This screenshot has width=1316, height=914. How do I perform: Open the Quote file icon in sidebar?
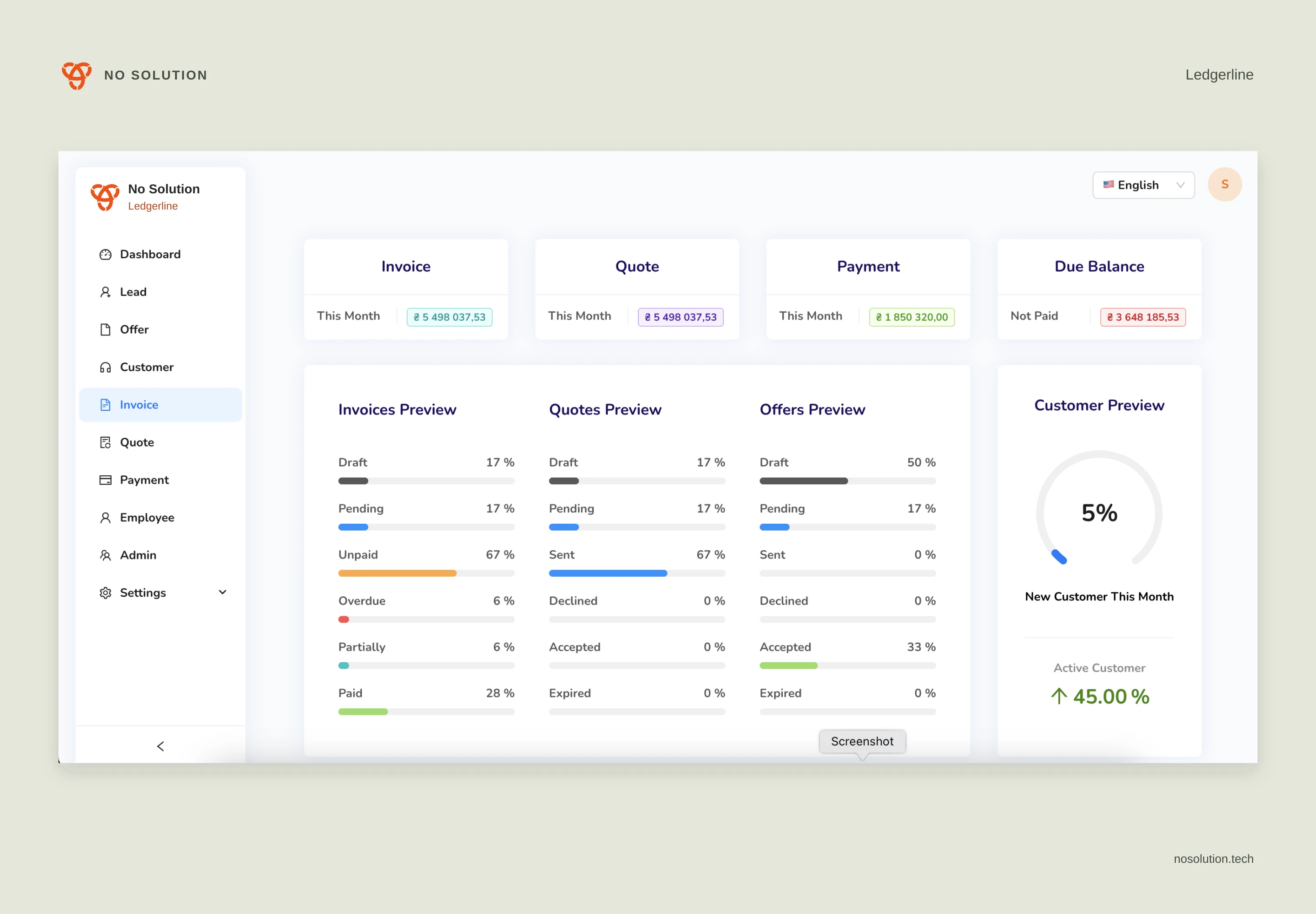106,442
